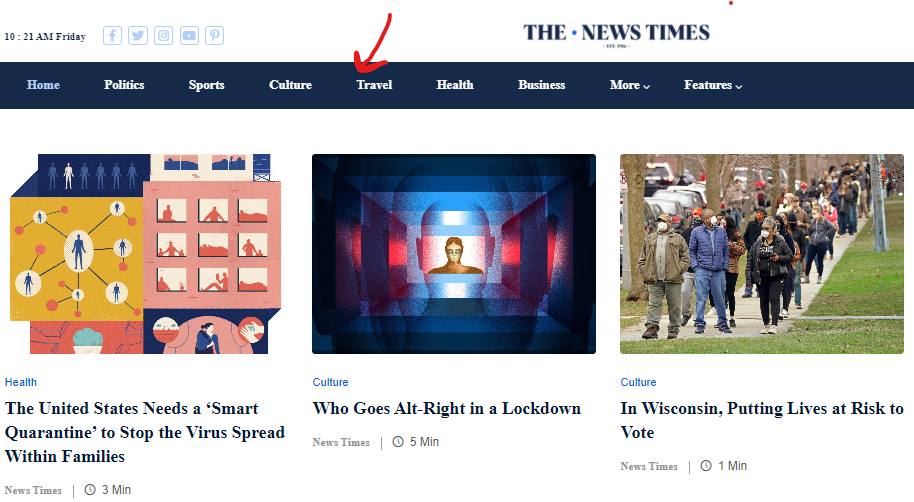Viewport: 914px width, 502px height.
Task: Open the Smart Quarantine article headline
Action: coord(145,432)
